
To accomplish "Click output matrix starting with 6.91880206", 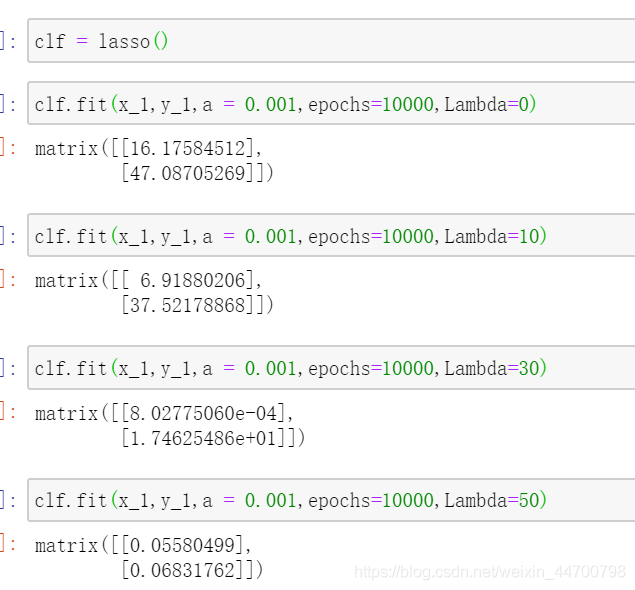I will click(x=154, y=293).
